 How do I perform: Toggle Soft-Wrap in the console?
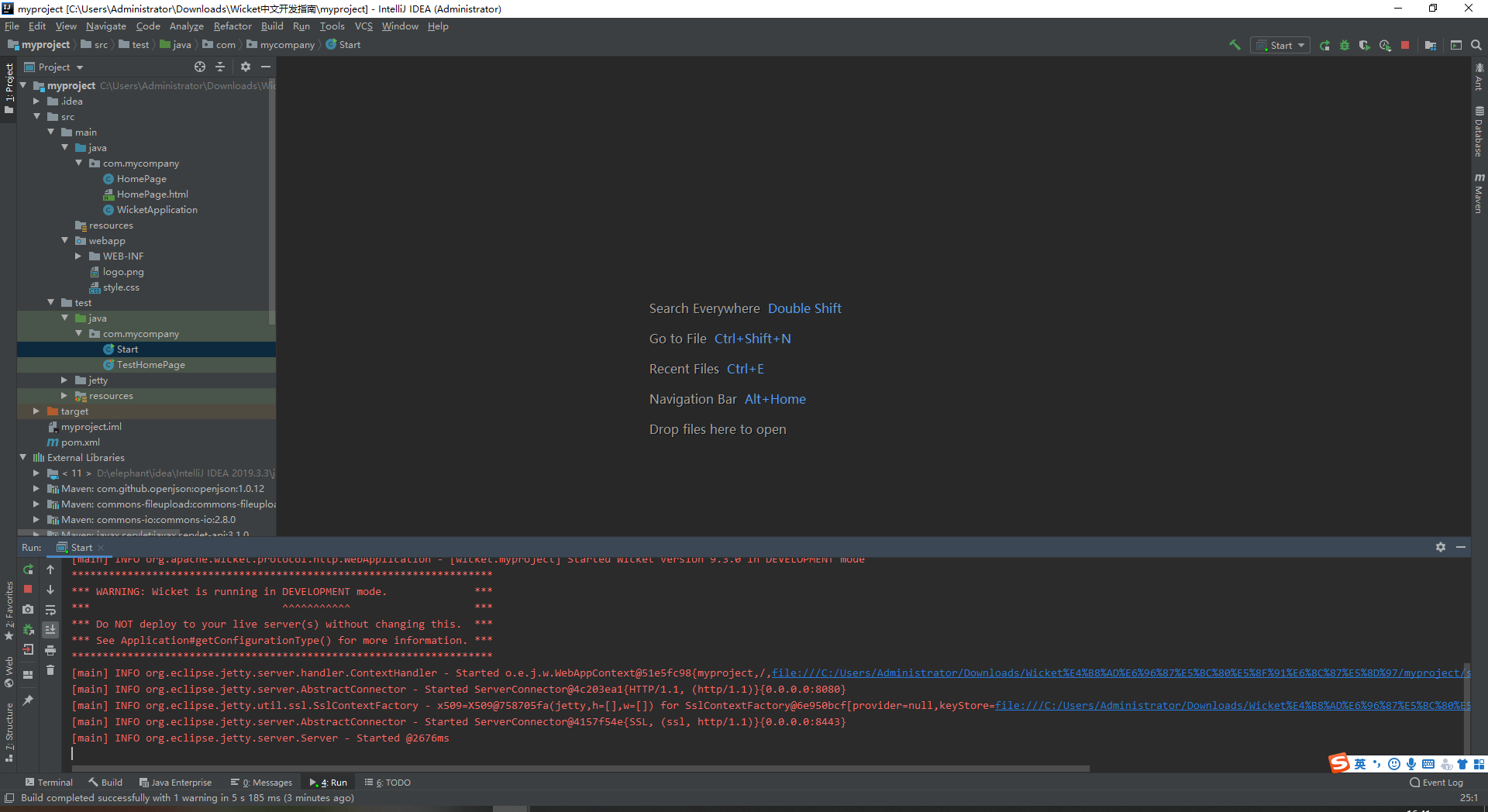[50, 610]
